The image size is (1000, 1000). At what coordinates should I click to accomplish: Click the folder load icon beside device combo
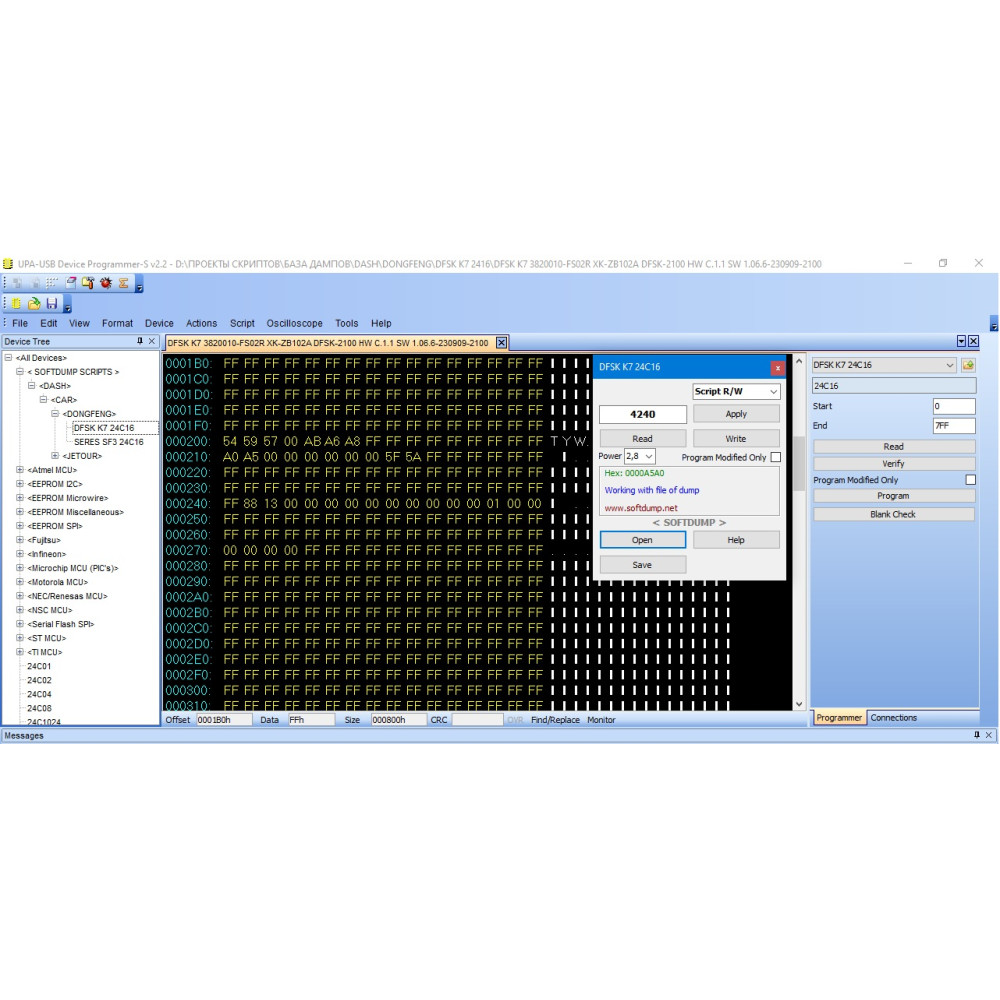(x=968, y=365)
